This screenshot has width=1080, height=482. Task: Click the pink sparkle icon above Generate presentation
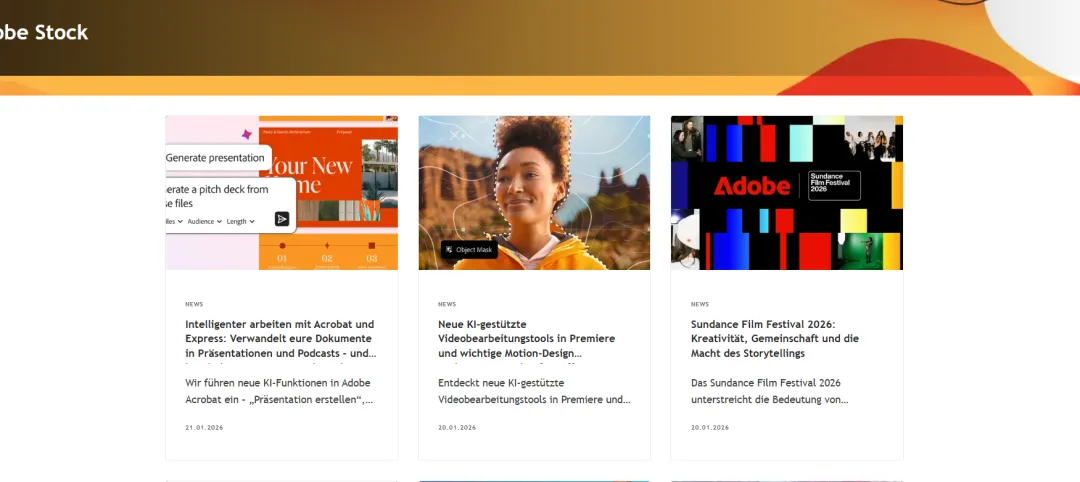tap(247, 134)
